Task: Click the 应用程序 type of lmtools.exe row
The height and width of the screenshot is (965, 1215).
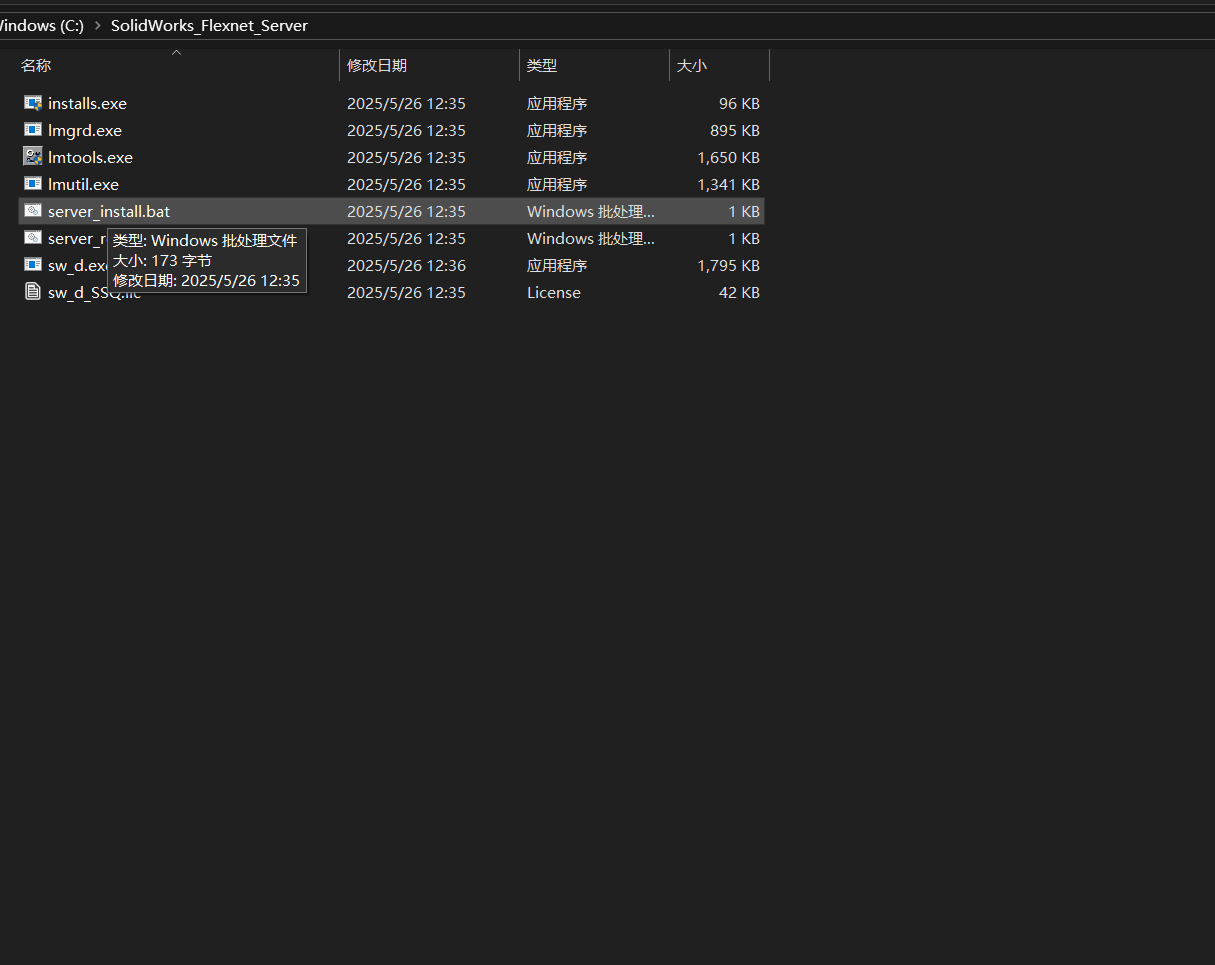Action: [557, 157]
